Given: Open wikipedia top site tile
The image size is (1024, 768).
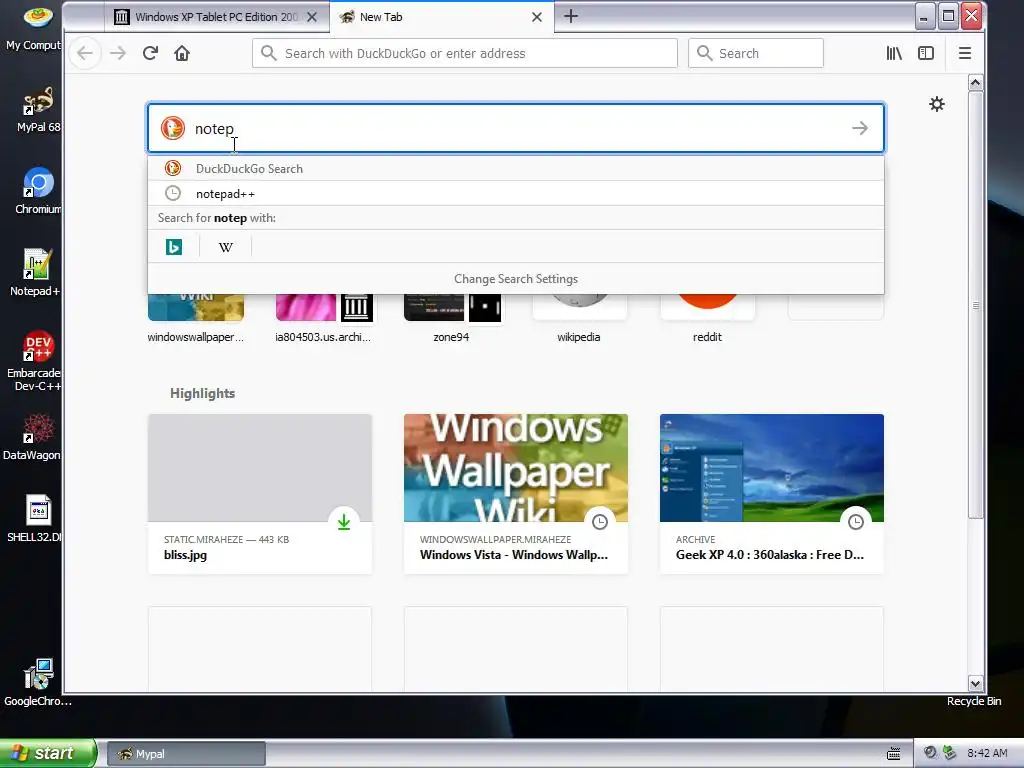Looking at the screenshot, I should pos(579,319).
